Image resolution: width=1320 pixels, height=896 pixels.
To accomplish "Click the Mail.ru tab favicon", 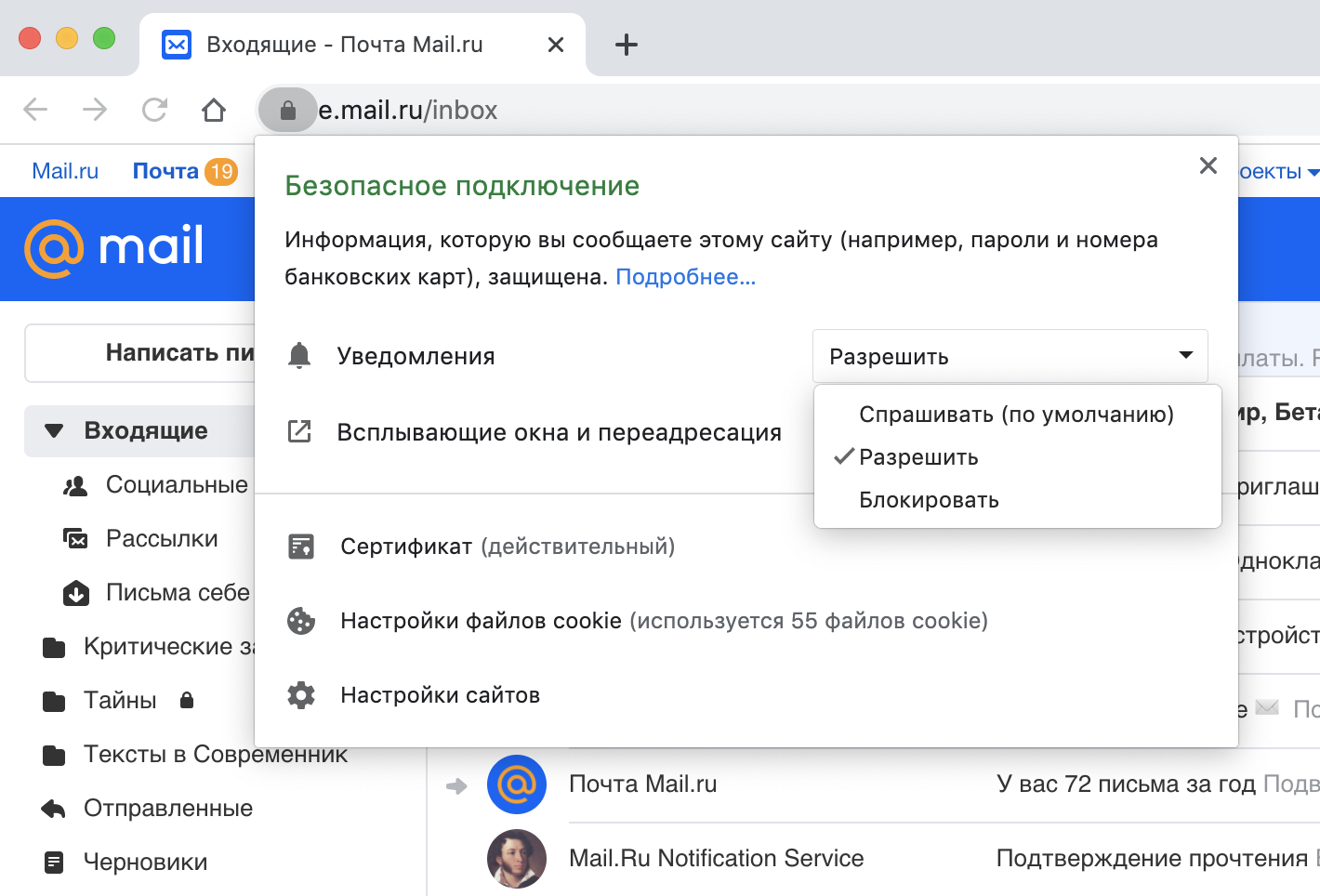I will (x=177, y=45).
